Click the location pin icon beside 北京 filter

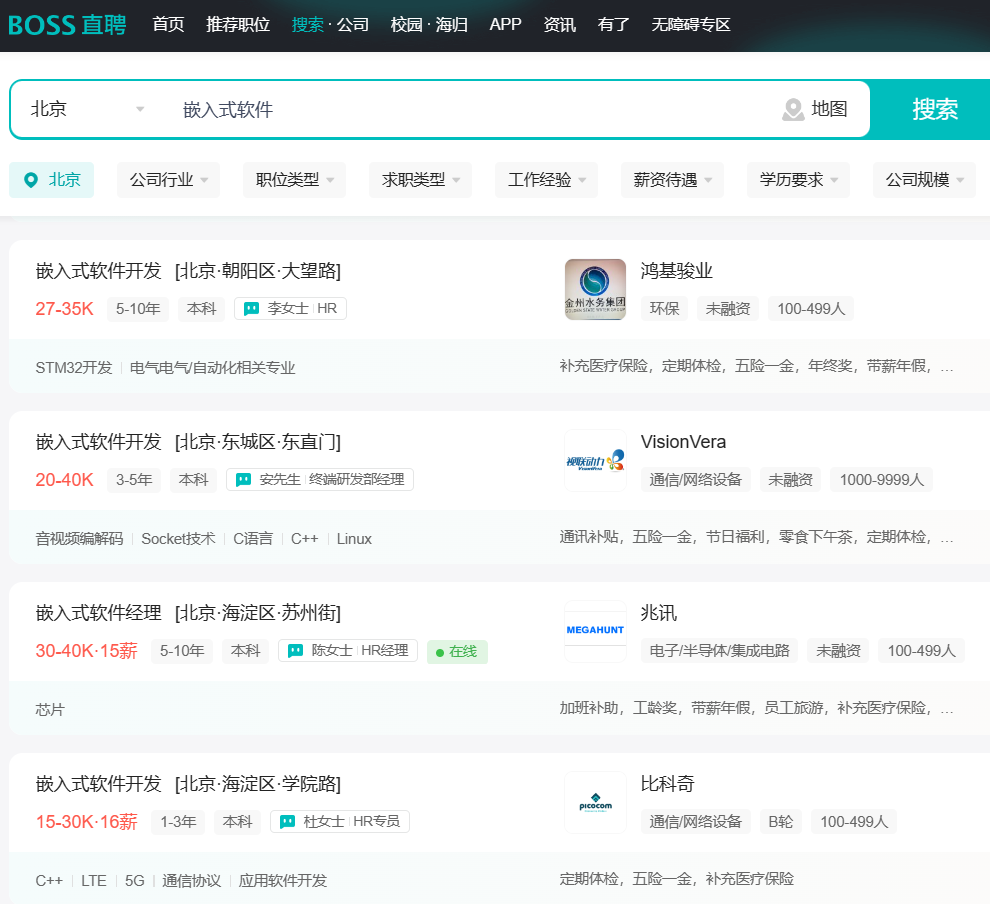[x=30, y=180]
